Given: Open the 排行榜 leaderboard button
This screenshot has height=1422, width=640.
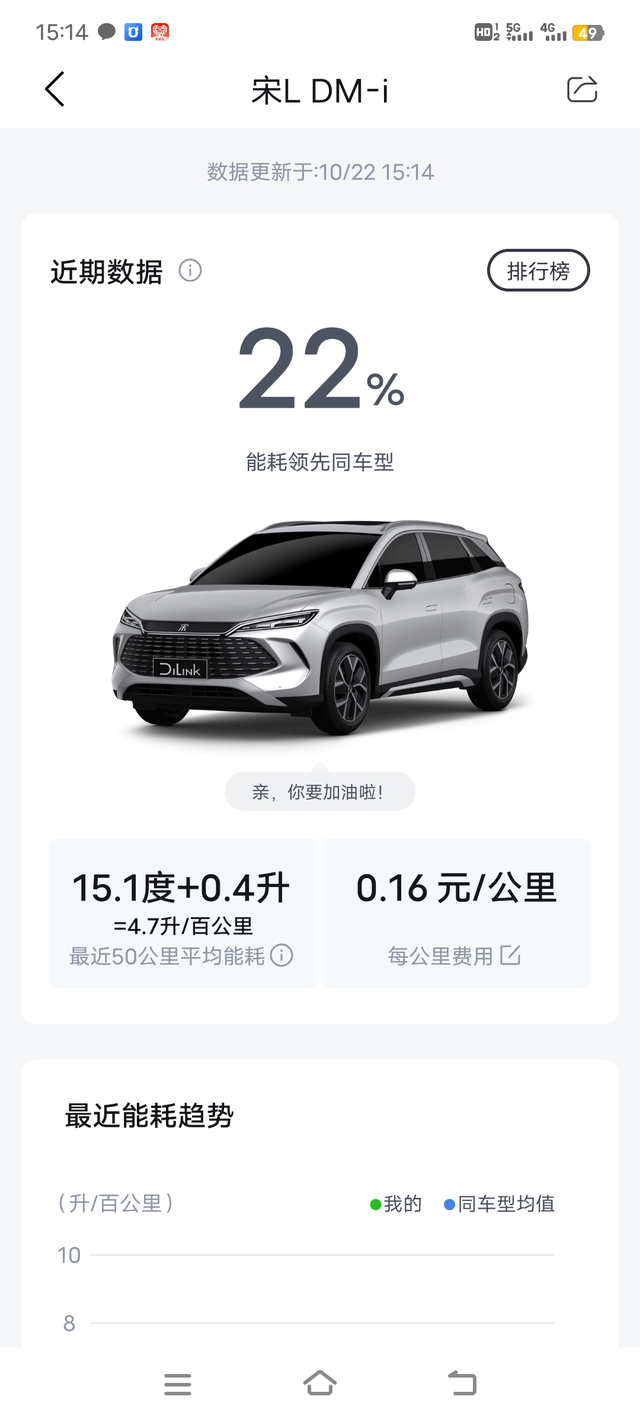Looking at the screenshot, I should click(x=539, y=270).
